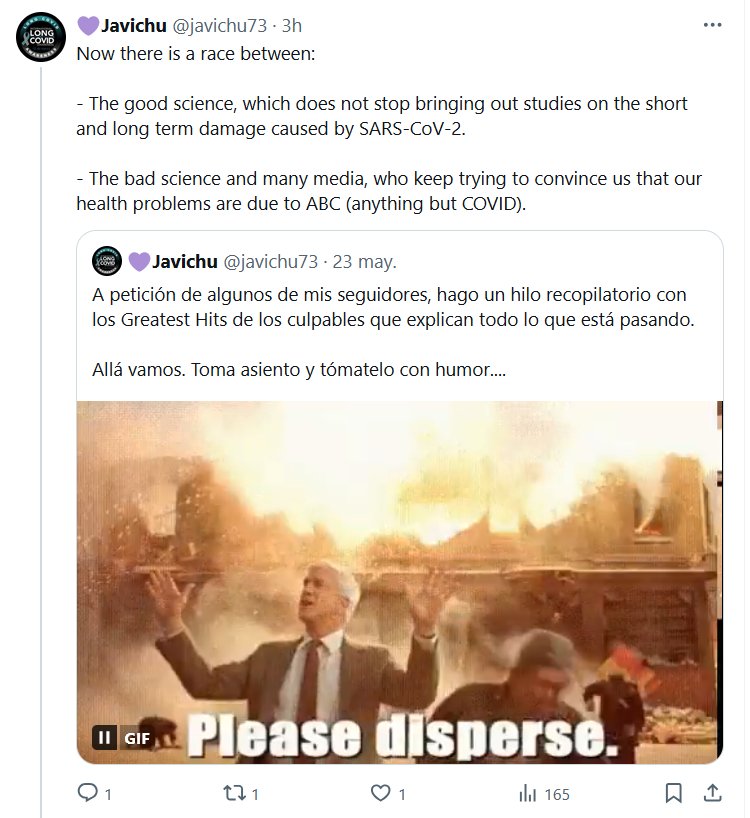Pause the GIF playback

[x=104, y=737]
